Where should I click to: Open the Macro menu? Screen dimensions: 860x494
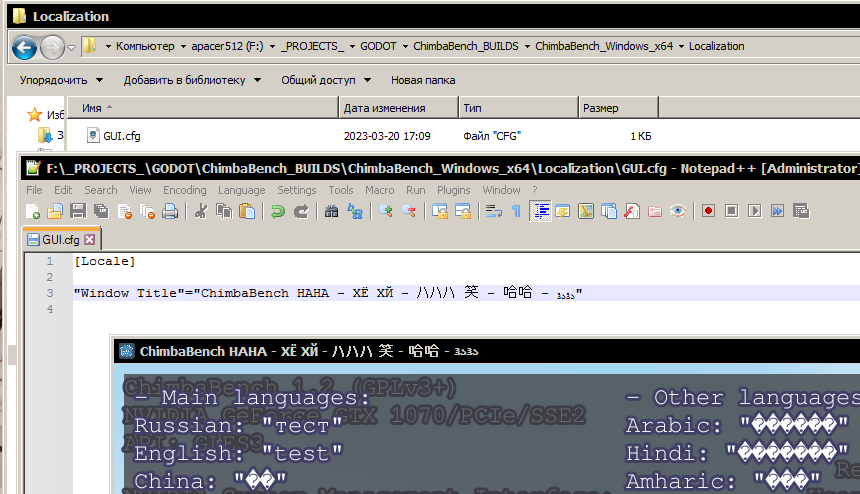[380, 190]
